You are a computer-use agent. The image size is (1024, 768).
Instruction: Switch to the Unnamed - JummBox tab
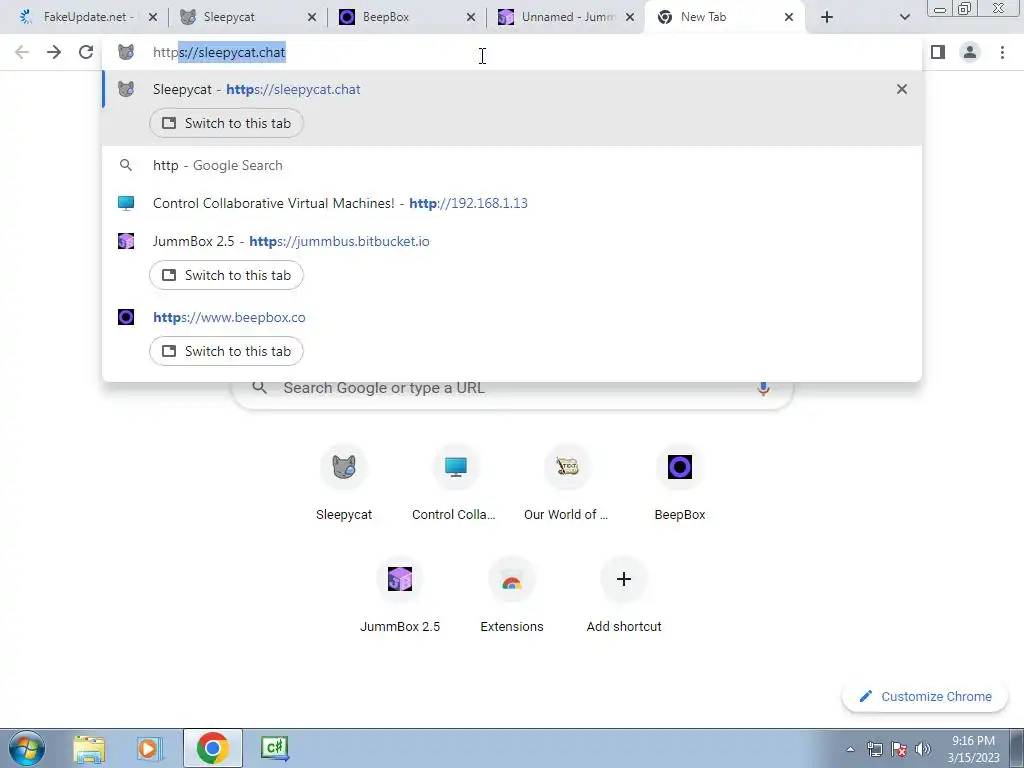click(566, 17)
